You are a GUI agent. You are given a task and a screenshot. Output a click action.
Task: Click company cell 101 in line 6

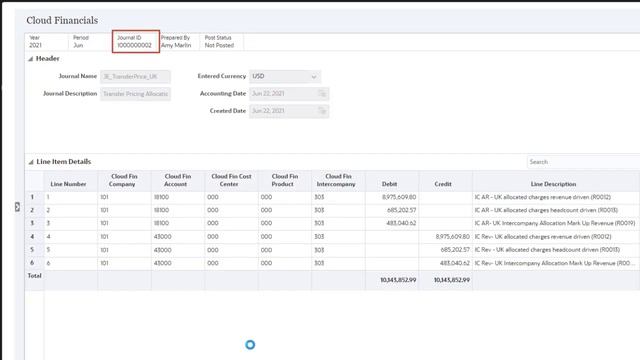124,263
